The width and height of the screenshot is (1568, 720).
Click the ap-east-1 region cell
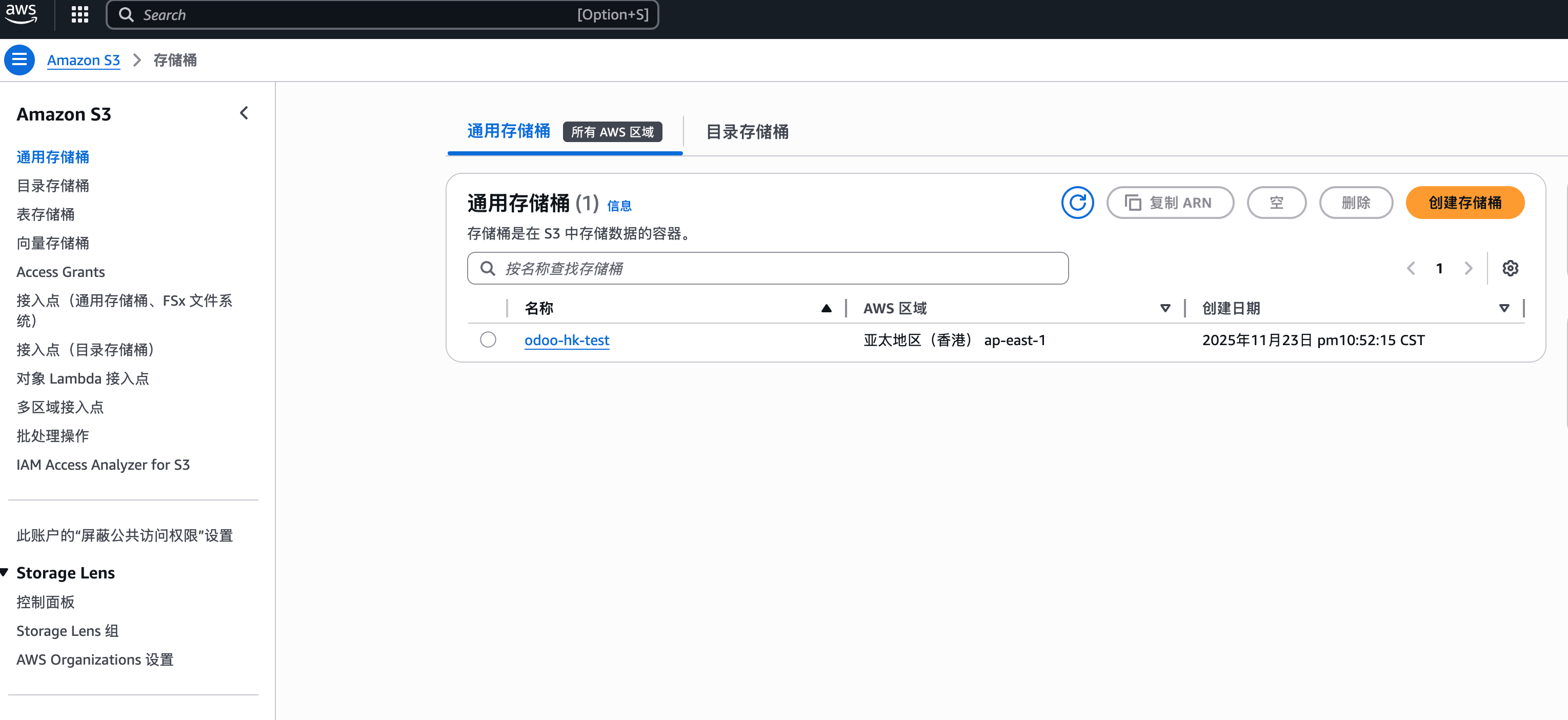pyautogui.click(x=954, y=340)
